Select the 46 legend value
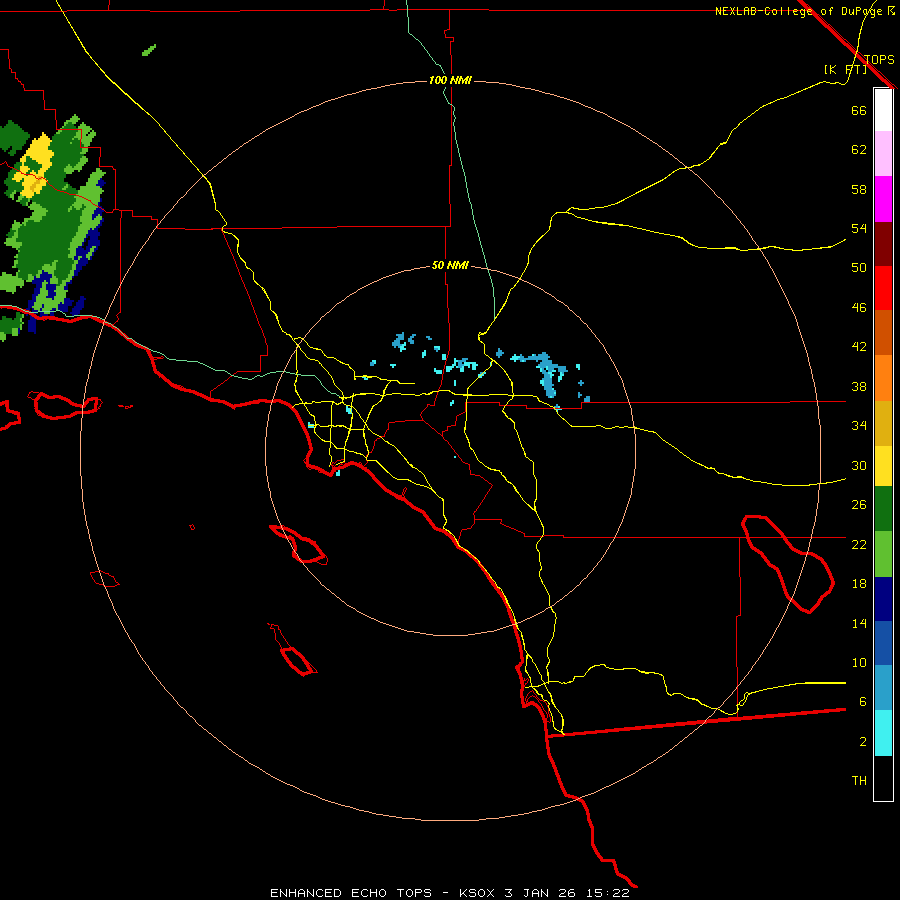This screenshot has height=900, width=900. pos(859,308)
